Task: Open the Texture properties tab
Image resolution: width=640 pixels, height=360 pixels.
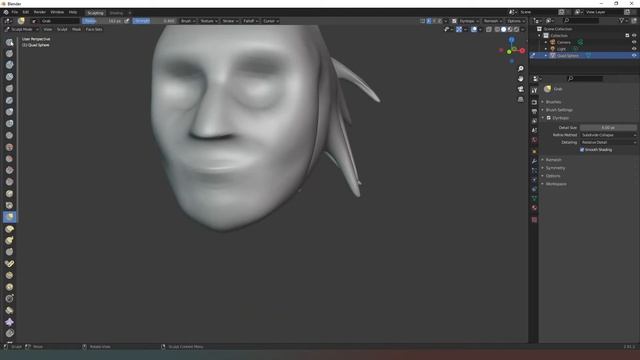Action: (534, 220)
